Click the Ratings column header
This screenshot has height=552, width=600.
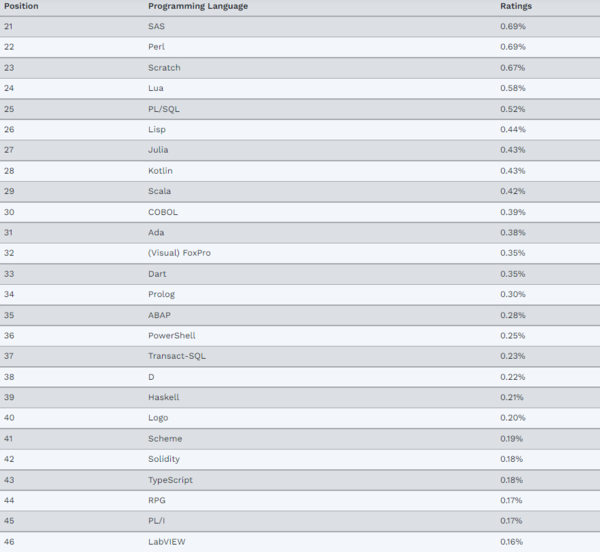[516, 6]
